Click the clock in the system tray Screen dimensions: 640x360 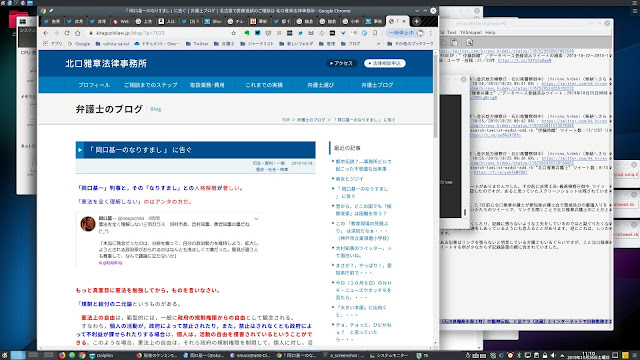tap(588, 356)
